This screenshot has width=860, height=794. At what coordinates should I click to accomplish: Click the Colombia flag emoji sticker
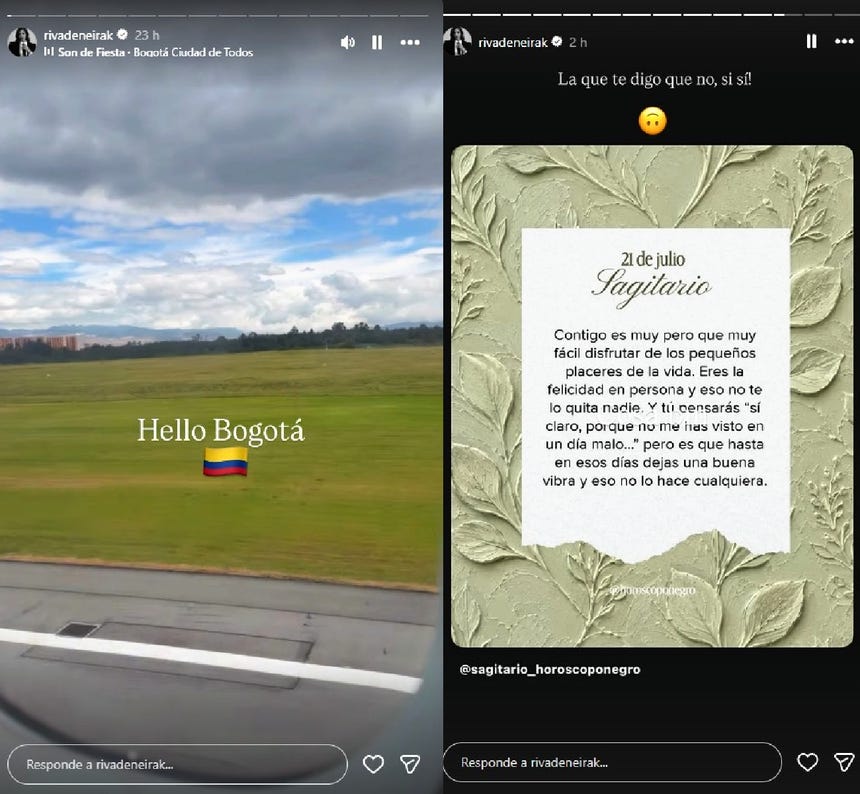point(225,462)
